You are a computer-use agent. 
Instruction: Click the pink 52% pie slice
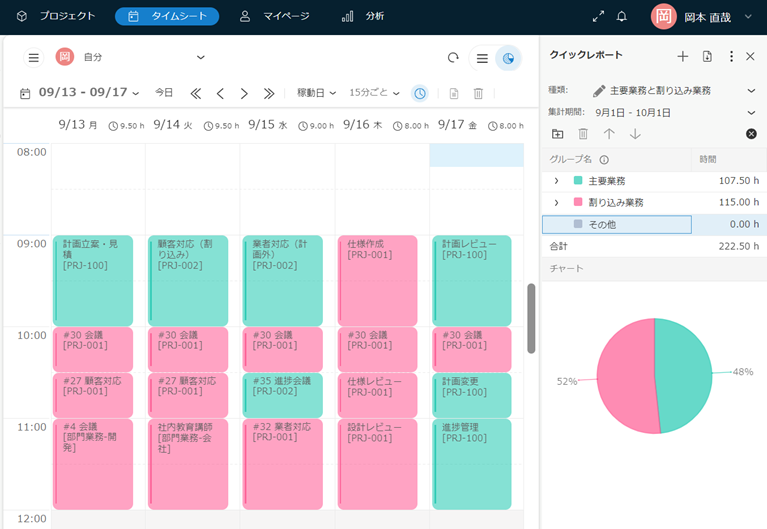point(626,377)
